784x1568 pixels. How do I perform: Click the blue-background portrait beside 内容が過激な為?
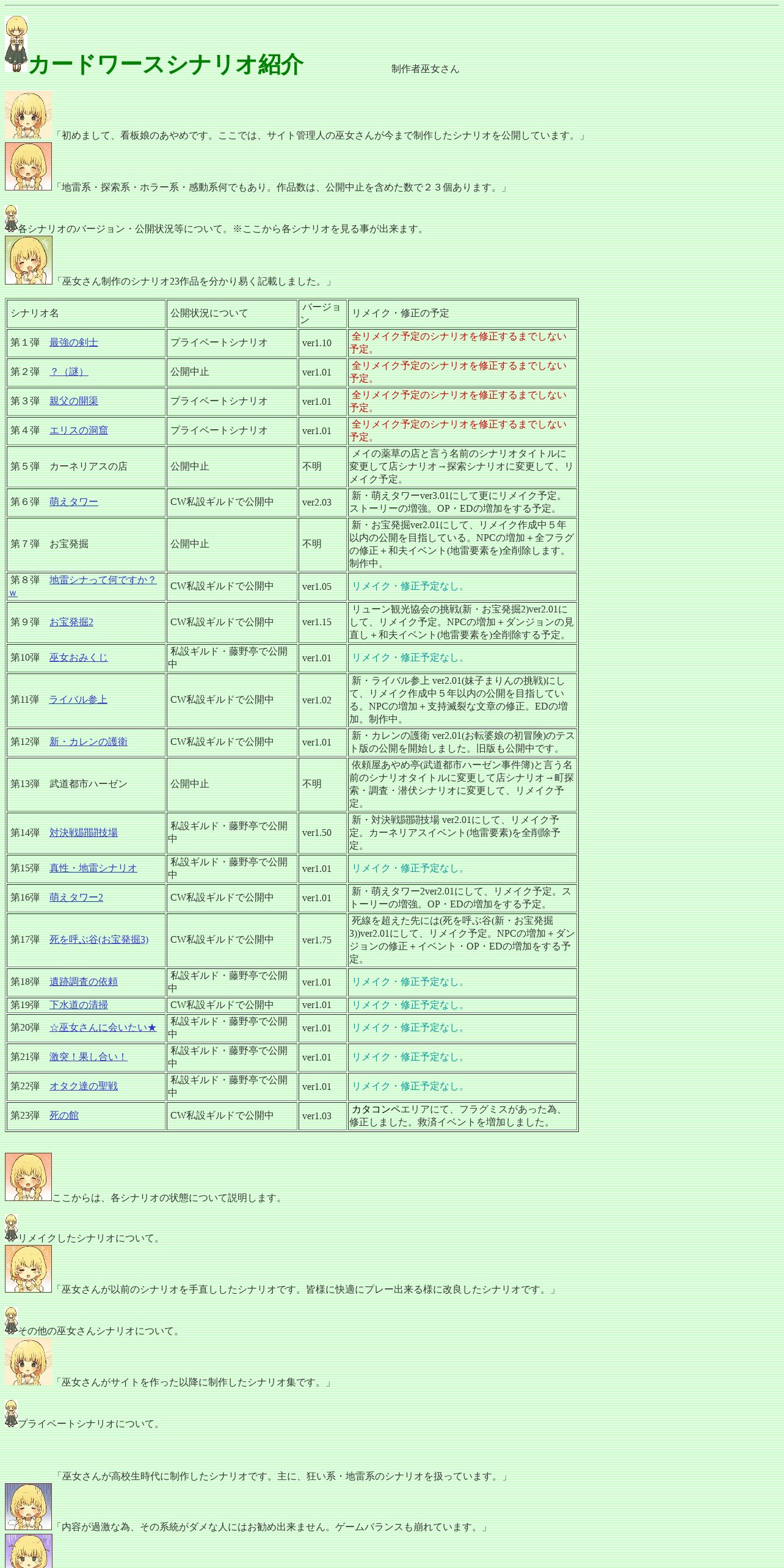(x=28, y=1506)
